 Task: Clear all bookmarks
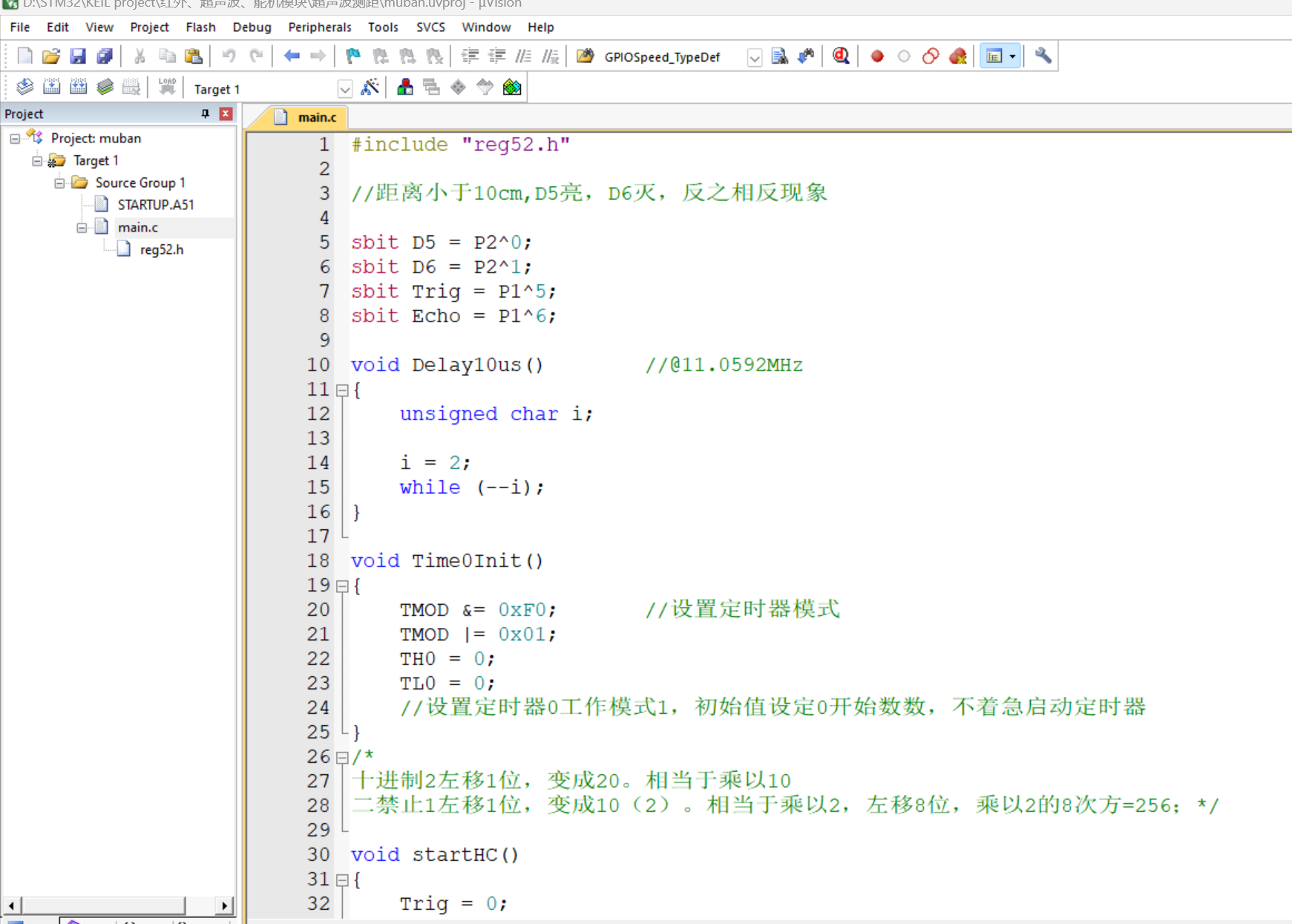click(x=434, y=56)
